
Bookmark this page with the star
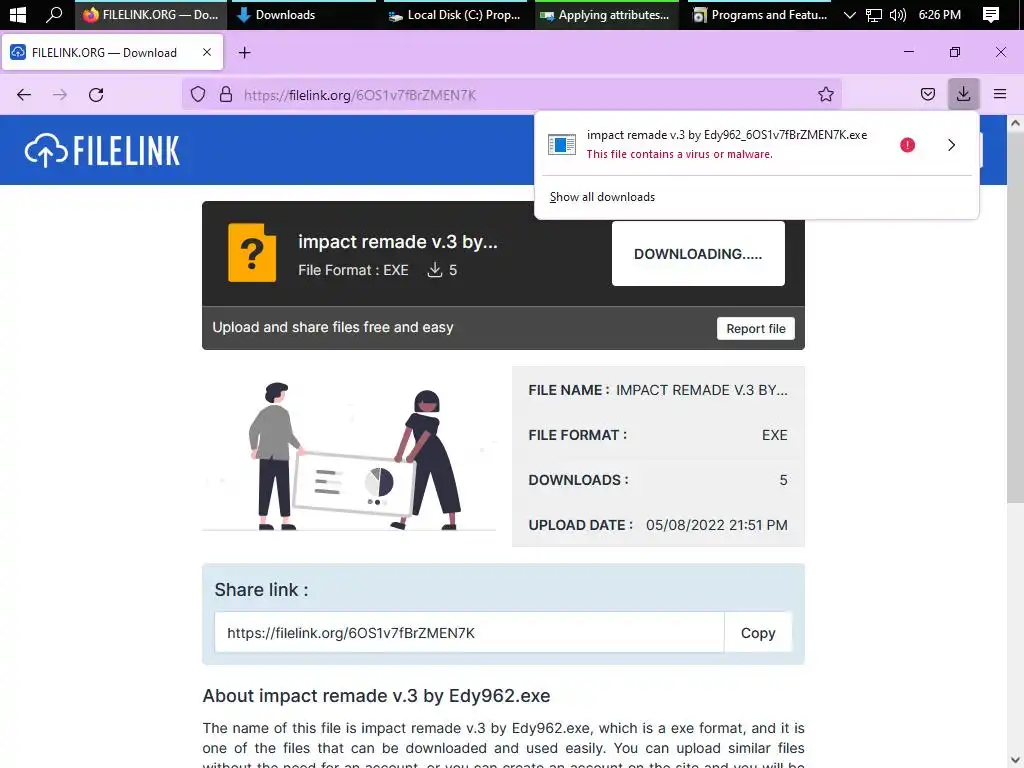click(825, 95)
